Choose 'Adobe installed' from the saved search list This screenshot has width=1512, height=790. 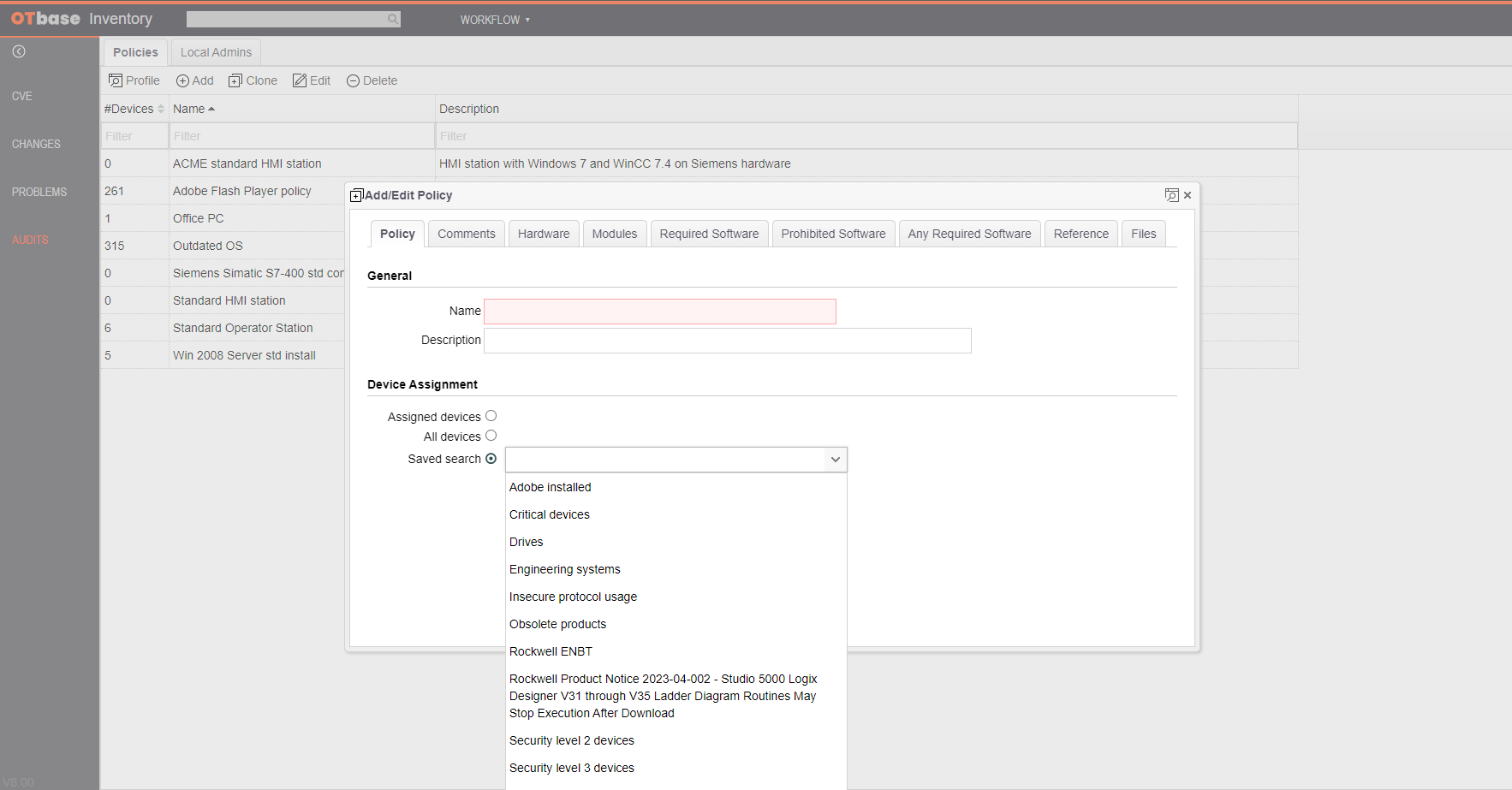[x=676, y=487]
